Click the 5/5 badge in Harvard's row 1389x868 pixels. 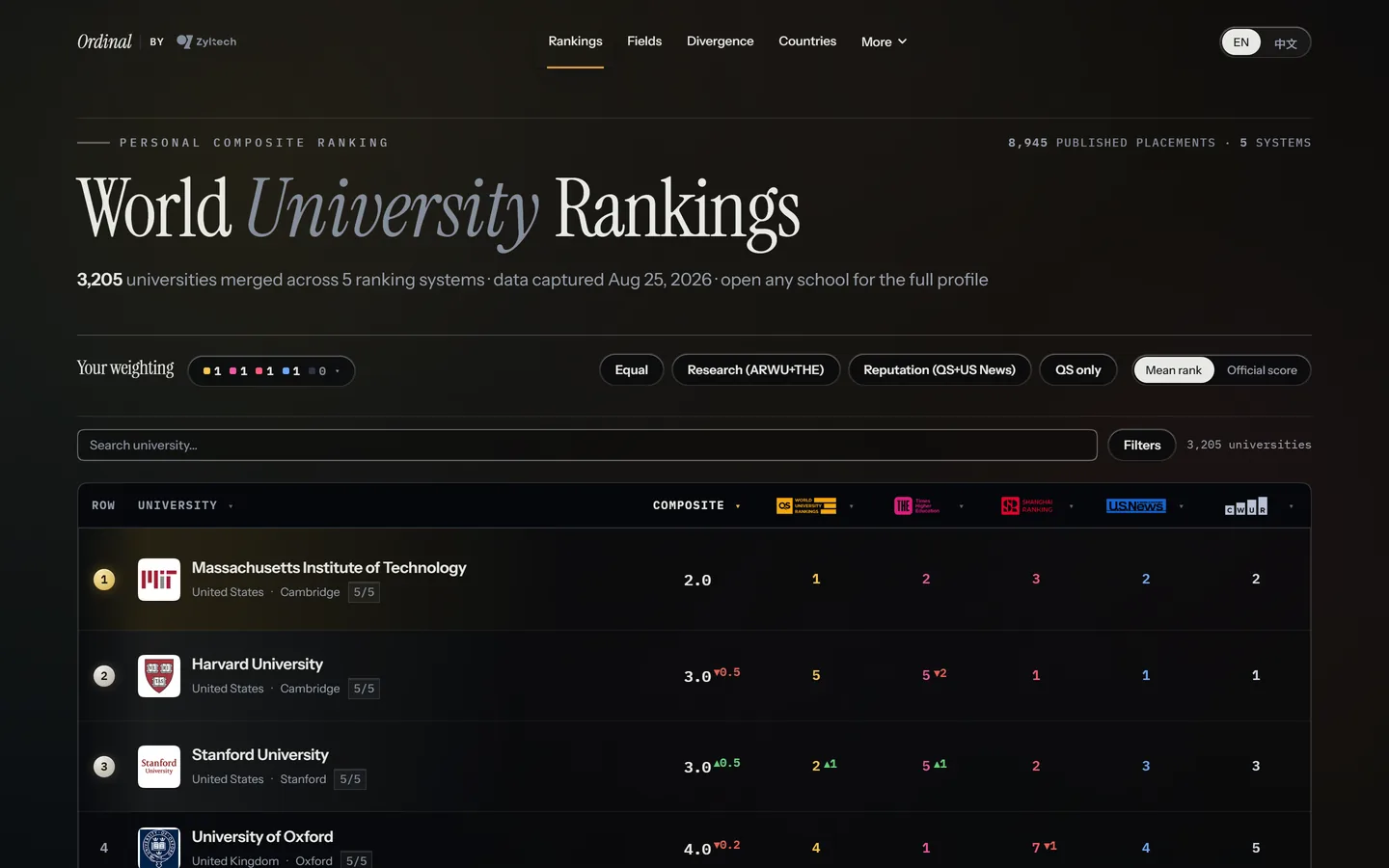[x=364, y=689]
